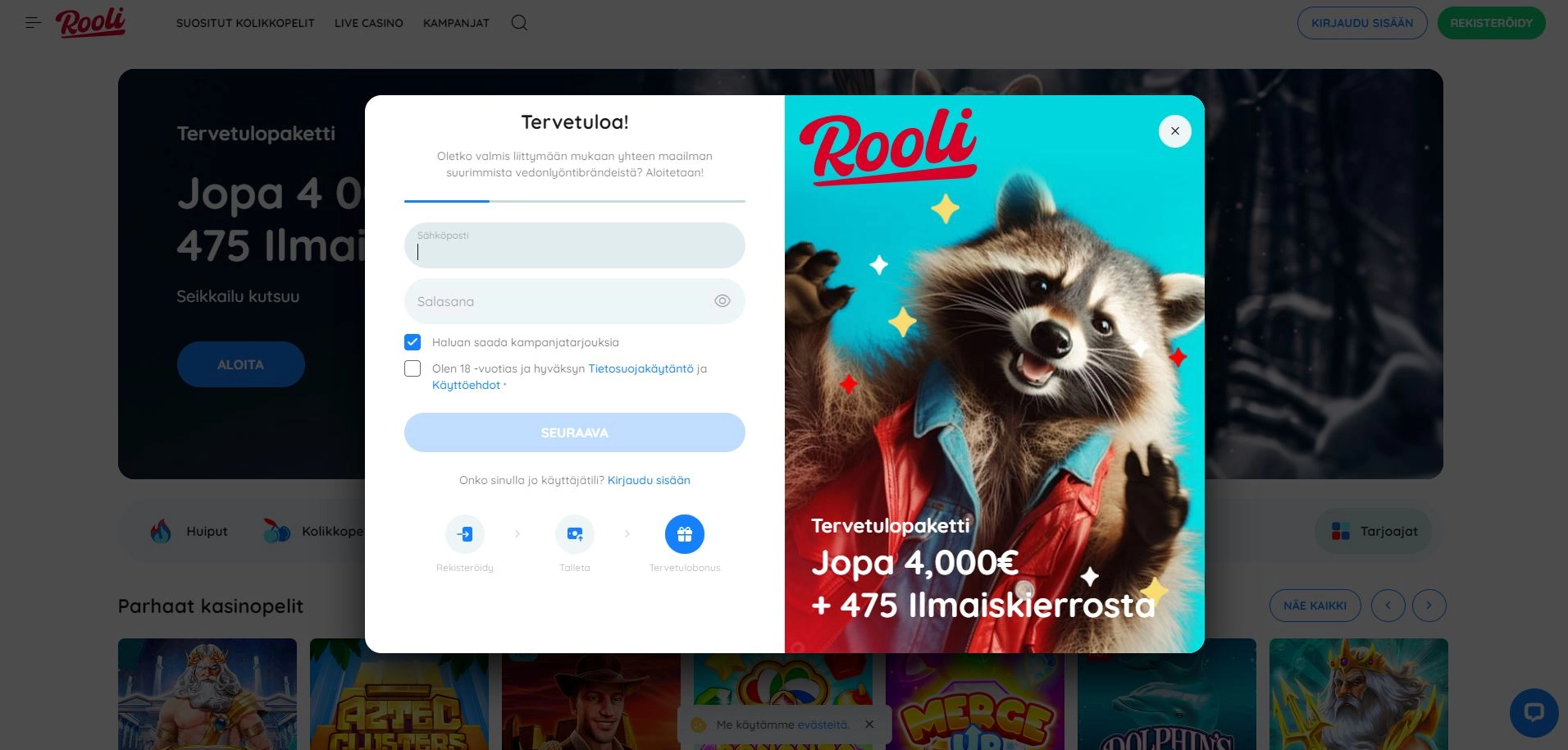
Task: Click the Rekisteröidy step icon
Action: pyautogui.click(x=465, y=534)
